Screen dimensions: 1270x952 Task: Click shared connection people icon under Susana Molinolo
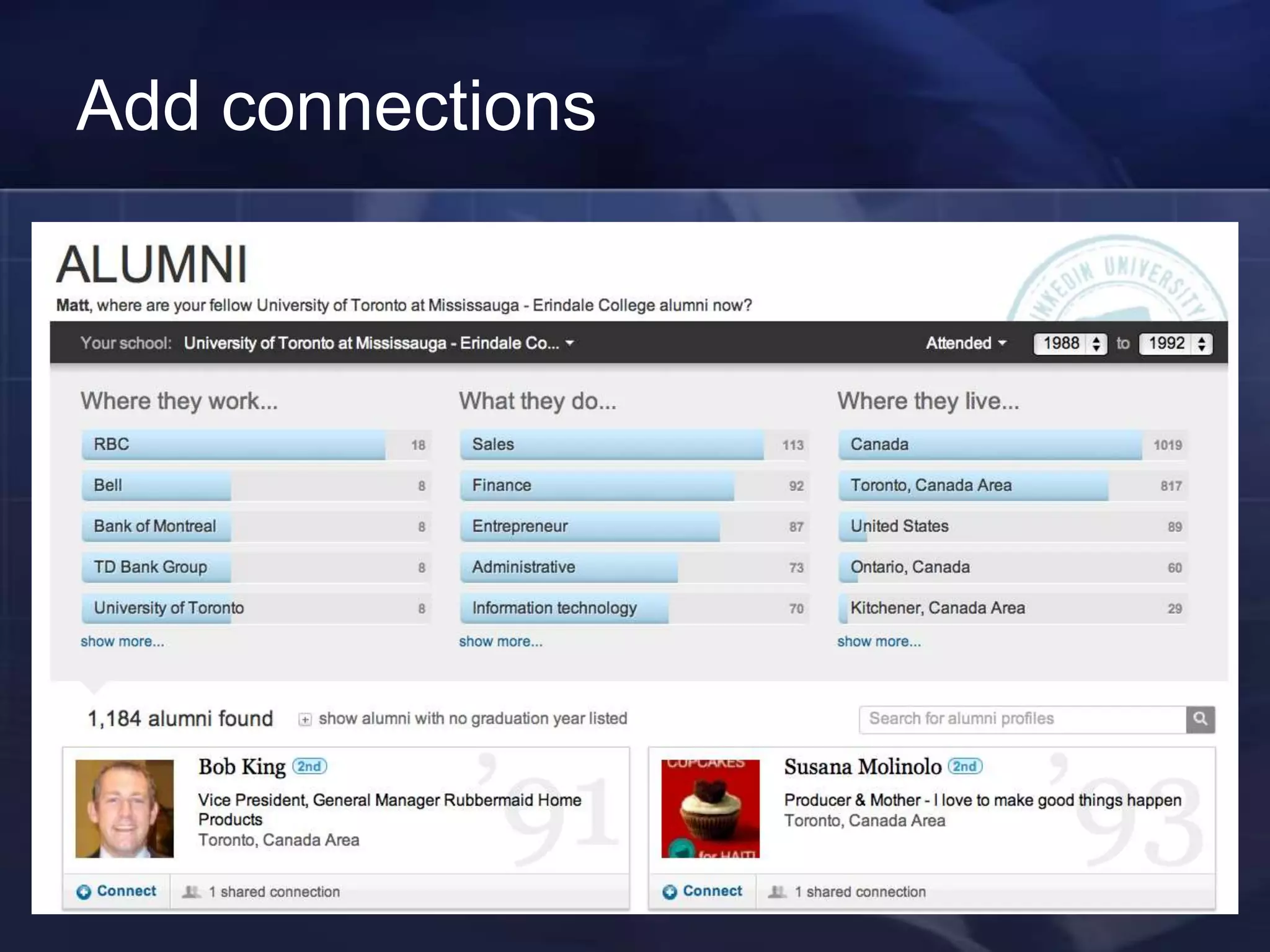coord(778,892)
